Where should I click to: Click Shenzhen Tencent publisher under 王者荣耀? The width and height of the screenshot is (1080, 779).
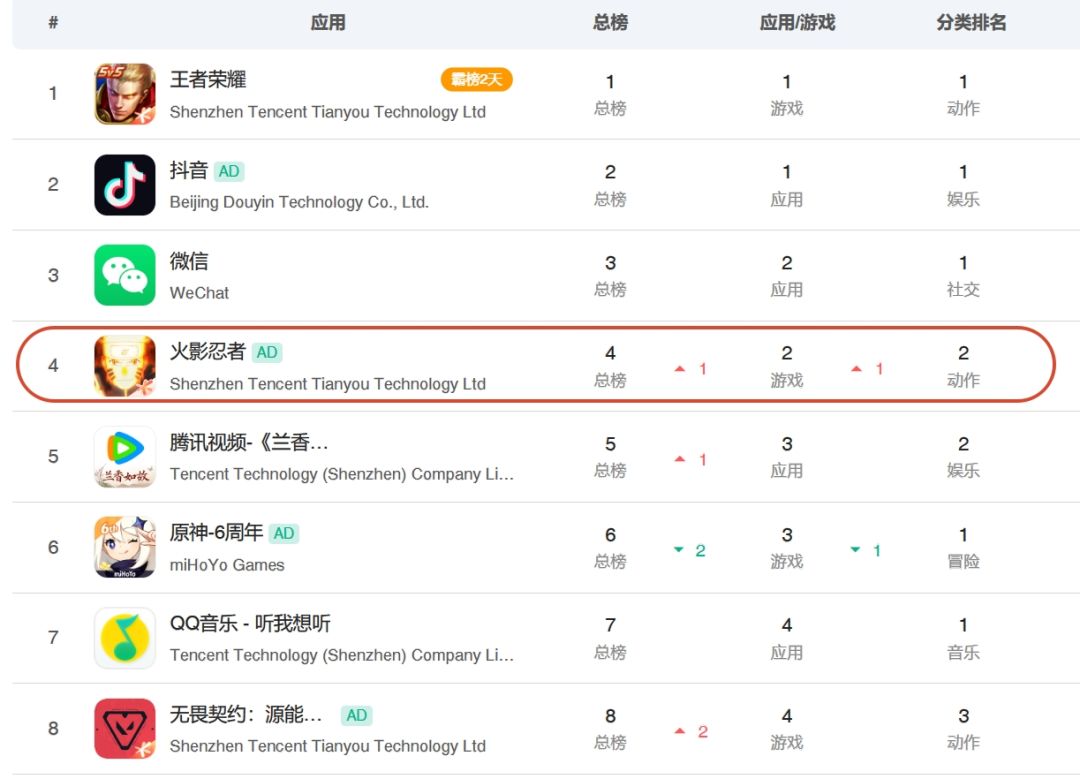click(x=328, y=112)
